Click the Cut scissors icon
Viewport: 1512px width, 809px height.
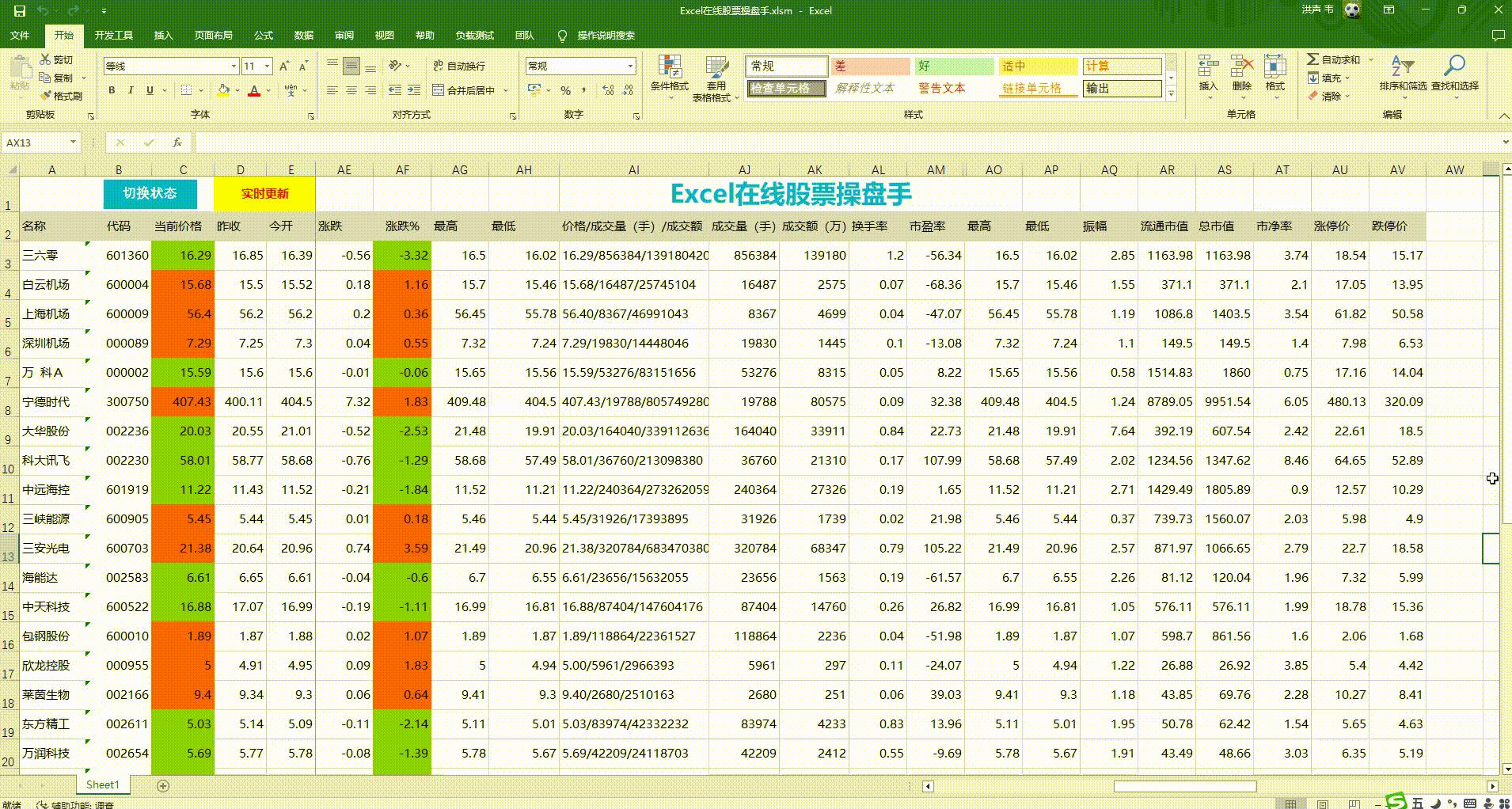[46, 60]
